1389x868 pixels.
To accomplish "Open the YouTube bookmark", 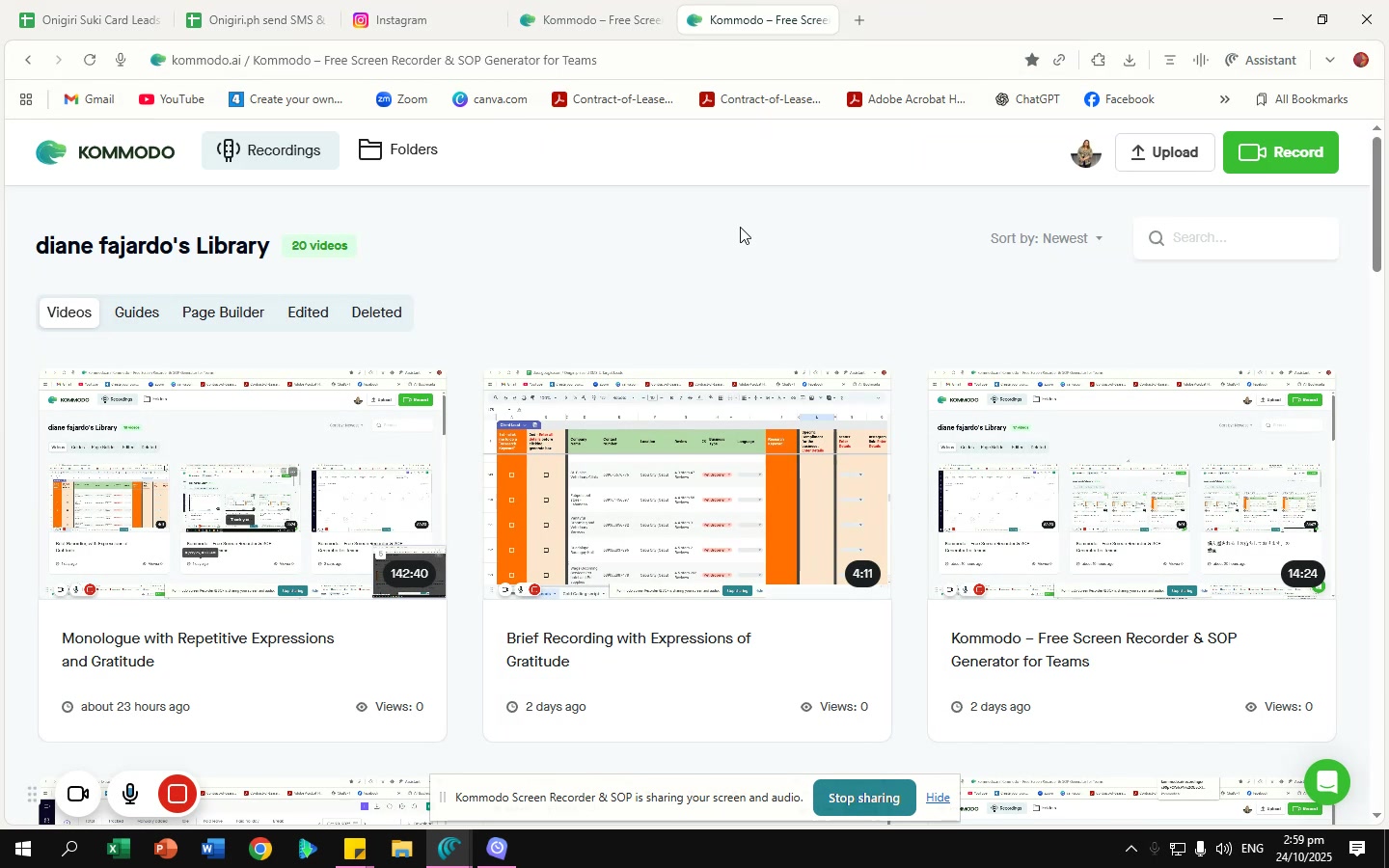I will (172, 99).
